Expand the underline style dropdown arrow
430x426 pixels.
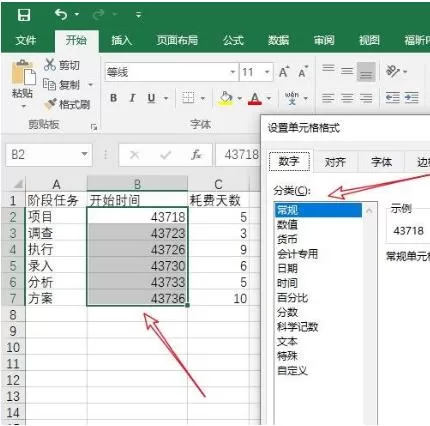click(x=166, y=98)
